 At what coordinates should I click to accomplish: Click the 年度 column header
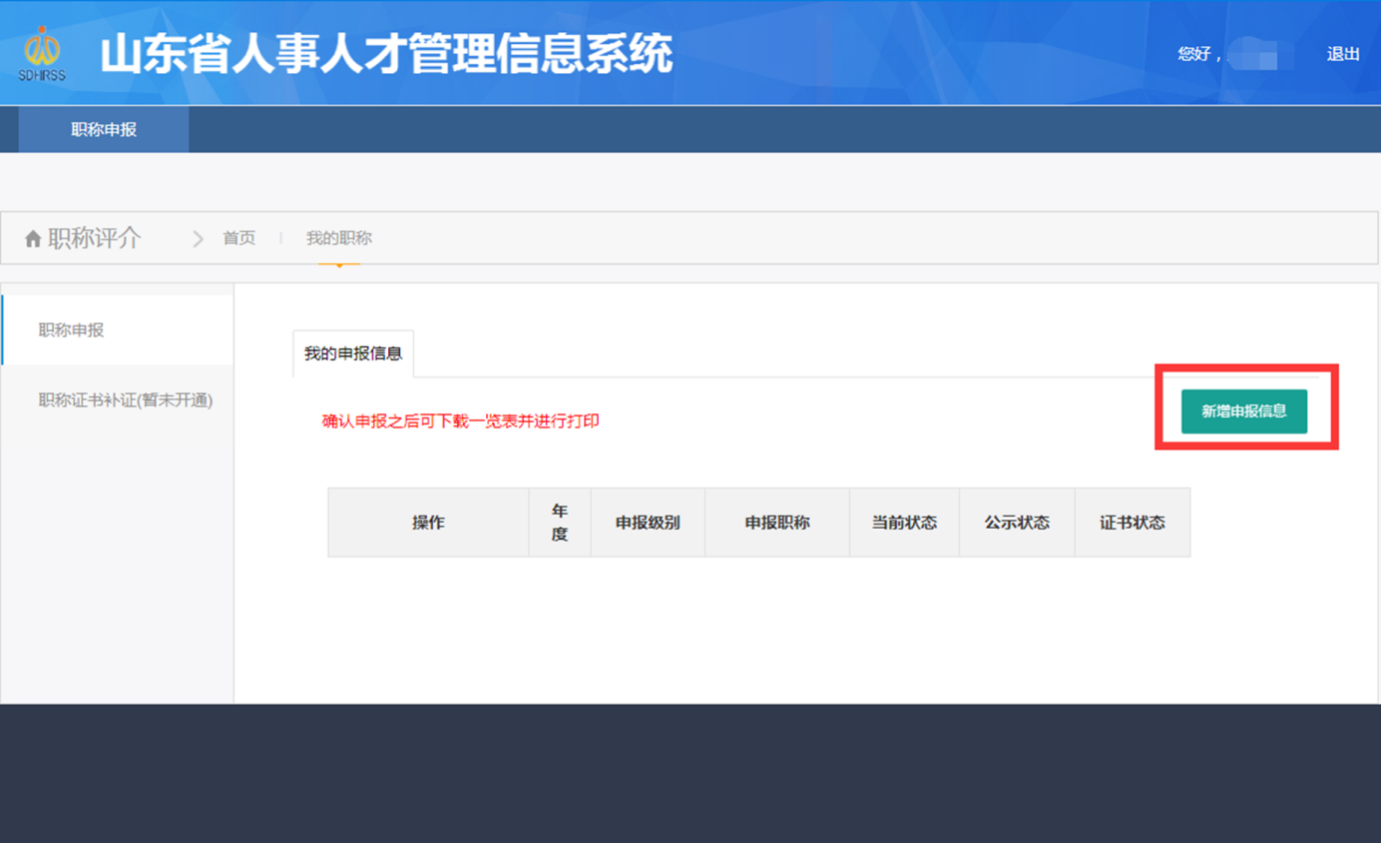[559, 522]
